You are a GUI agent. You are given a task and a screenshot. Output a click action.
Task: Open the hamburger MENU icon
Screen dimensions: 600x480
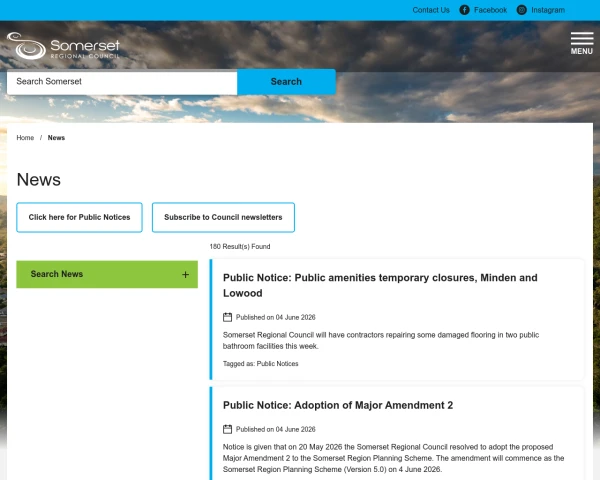582,43
